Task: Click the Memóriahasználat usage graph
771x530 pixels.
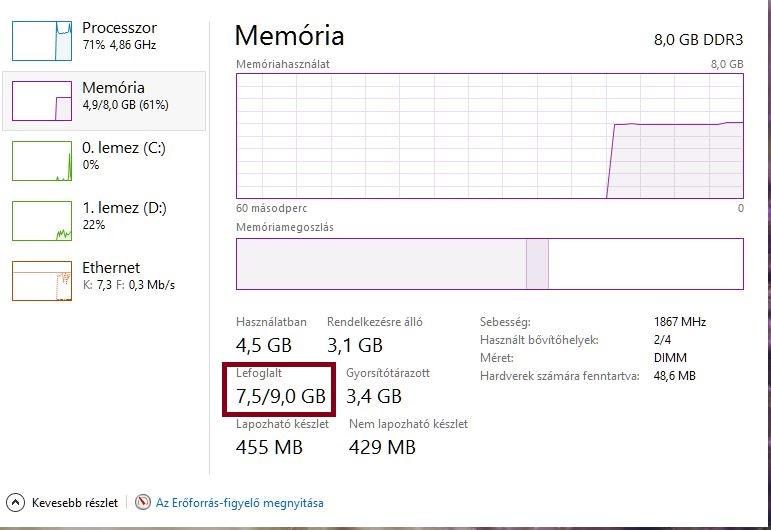Action: point(490,136)
